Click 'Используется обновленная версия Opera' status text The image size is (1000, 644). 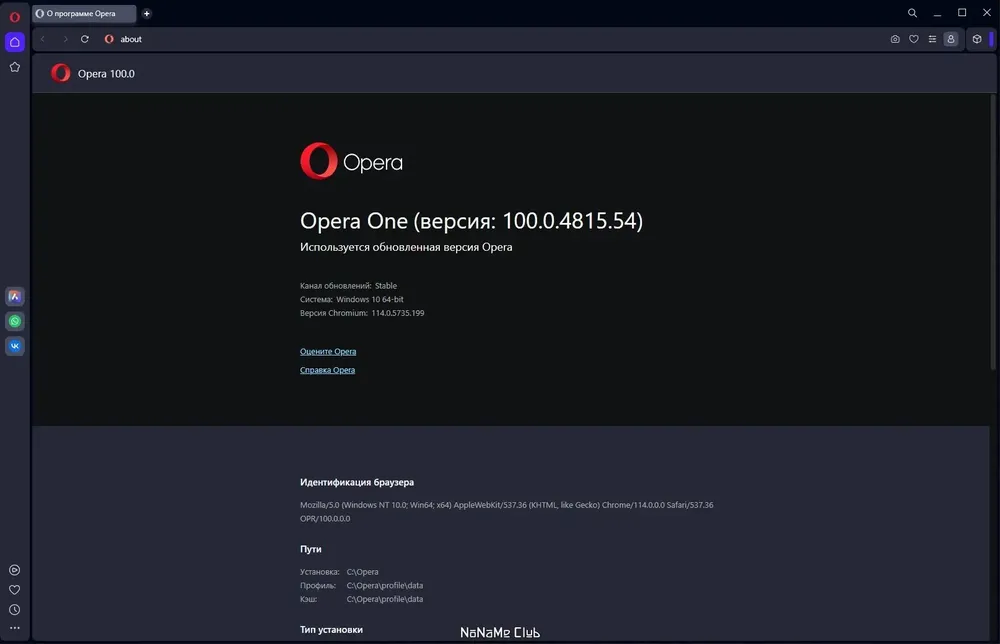pos(406,247)
